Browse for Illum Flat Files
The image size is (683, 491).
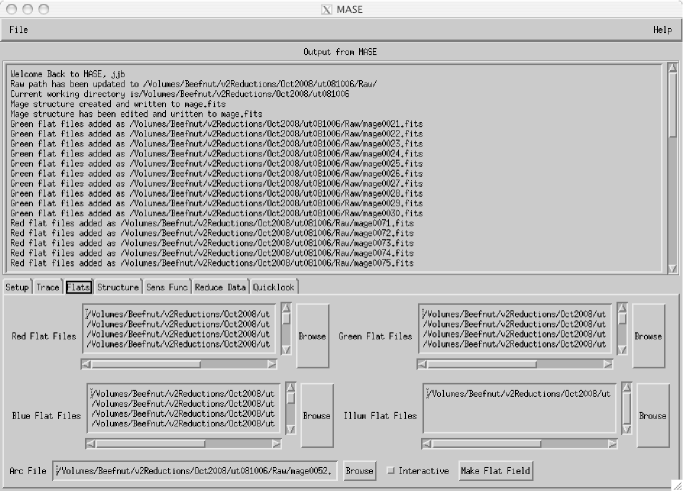tap(653, 415)
